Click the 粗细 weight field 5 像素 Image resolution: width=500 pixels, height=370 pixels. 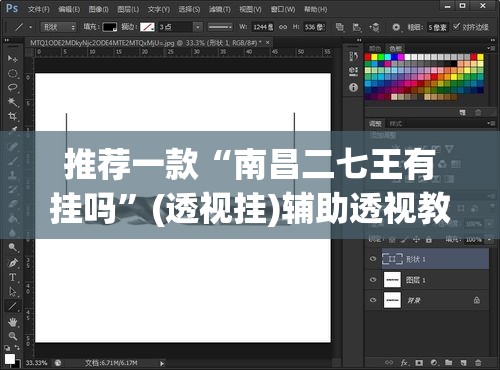click(x=438, y=27)
